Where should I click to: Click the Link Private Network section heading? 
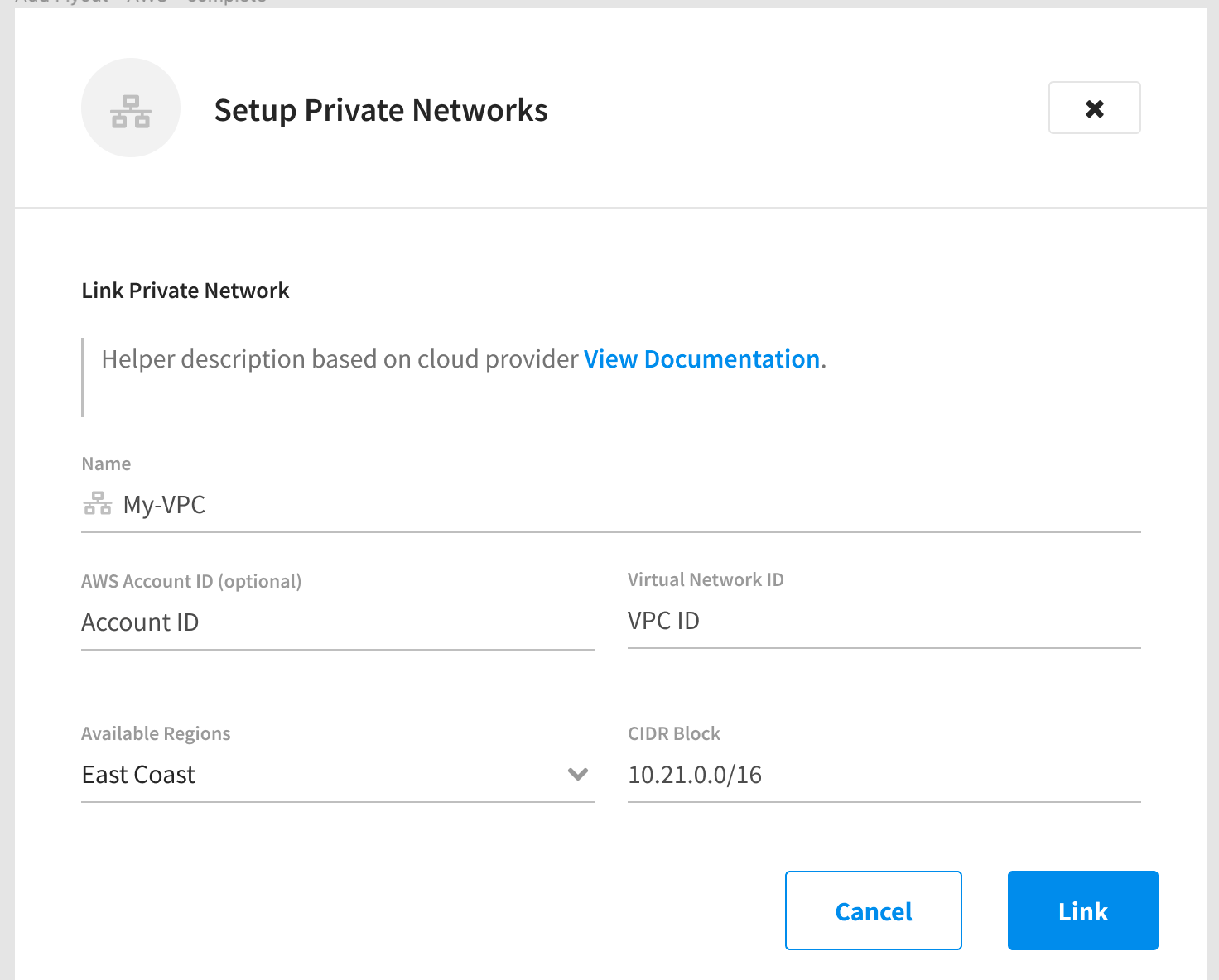pos(185,290)
